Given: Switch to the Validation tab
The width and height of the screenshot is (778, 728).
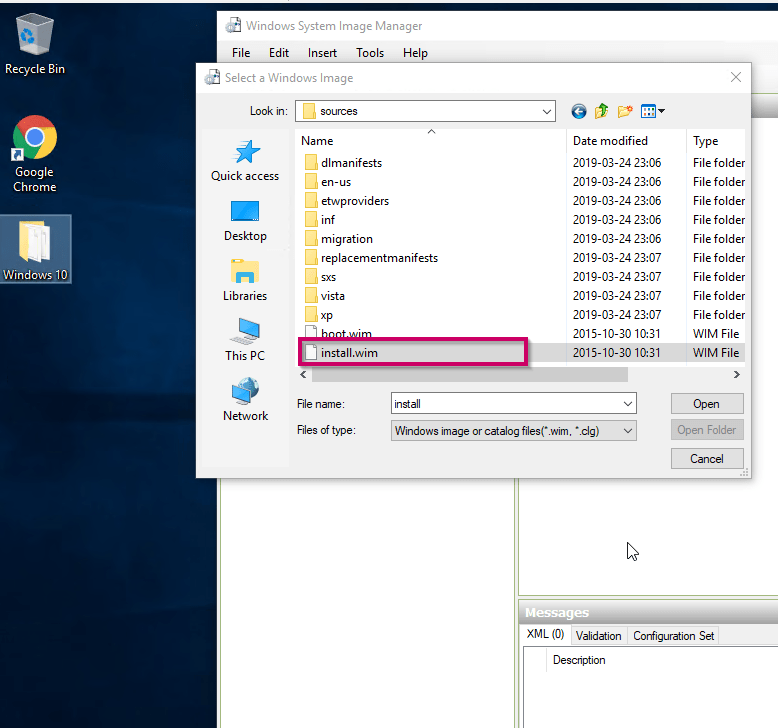Looking at the screenshot, I should pyautogui.click(x=599, y=636).
